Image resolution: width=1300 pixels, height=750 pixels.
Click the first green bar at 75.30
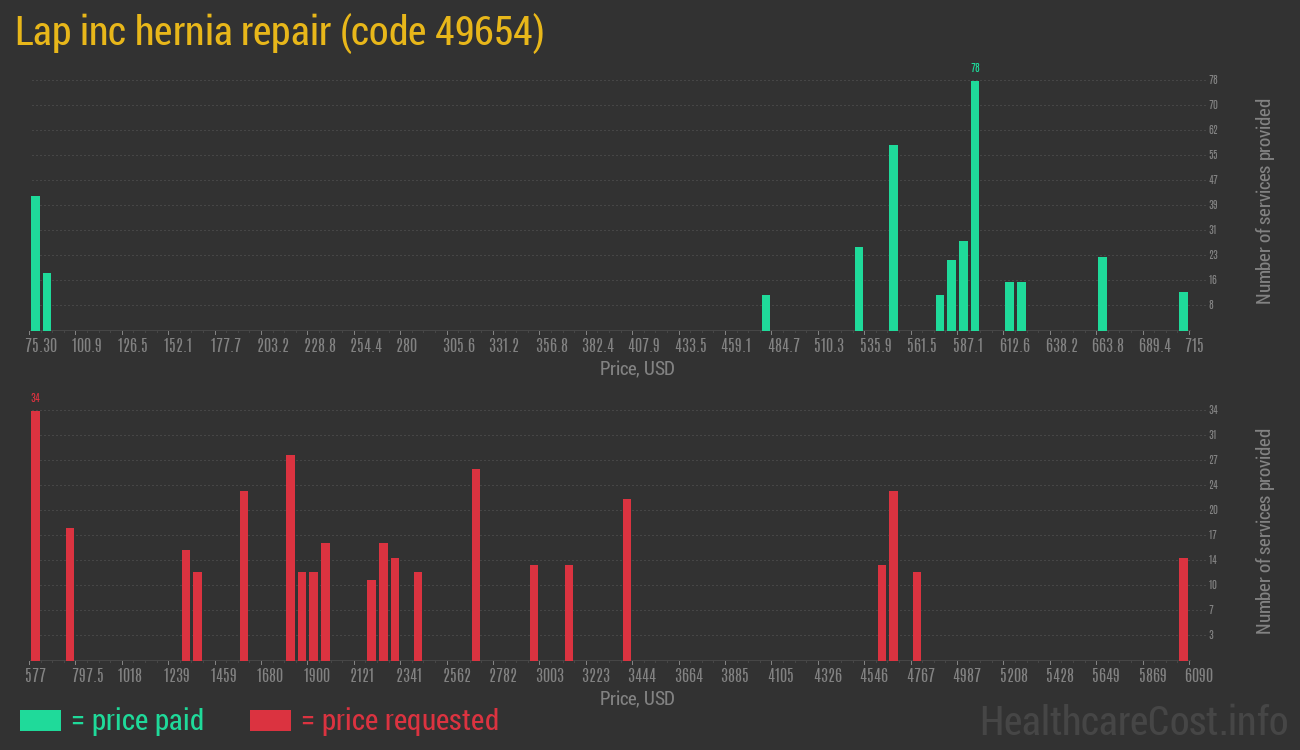35,263
